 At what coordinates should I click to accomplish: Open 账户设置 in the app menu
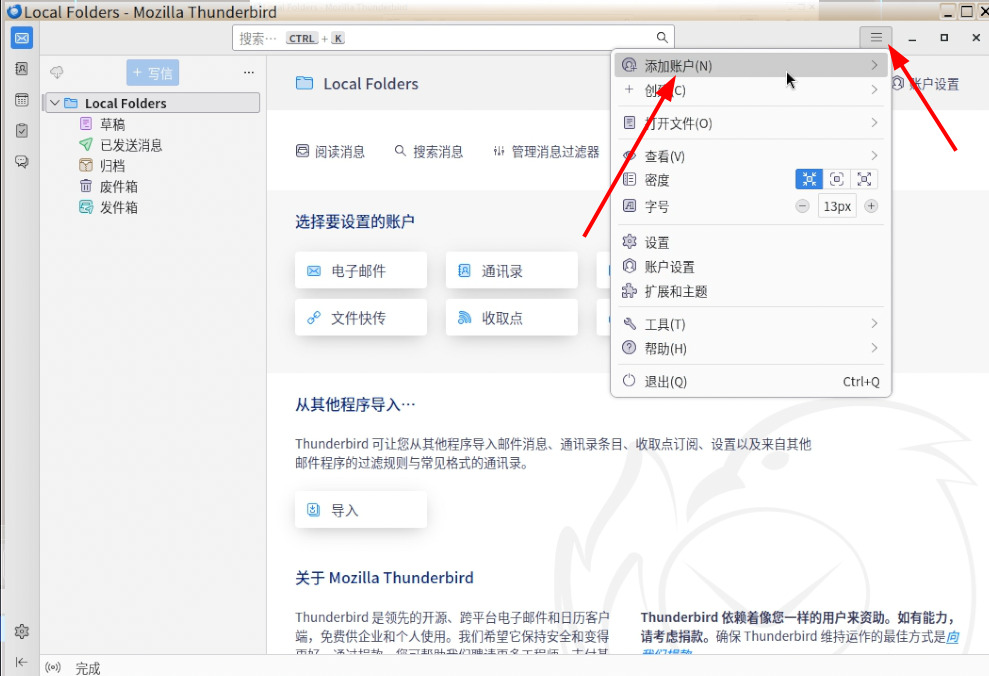tap(751, 267)
